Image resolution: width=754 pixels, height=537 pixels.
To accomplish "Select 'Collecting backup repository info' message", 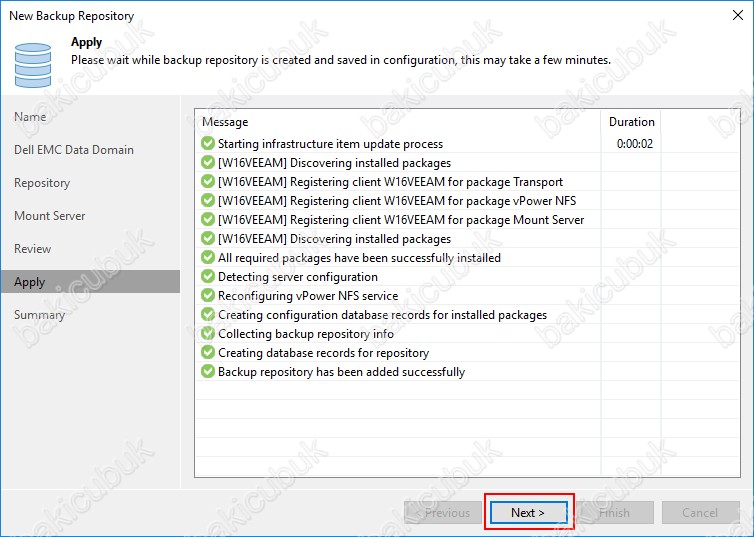I will [x=306, y=334].
